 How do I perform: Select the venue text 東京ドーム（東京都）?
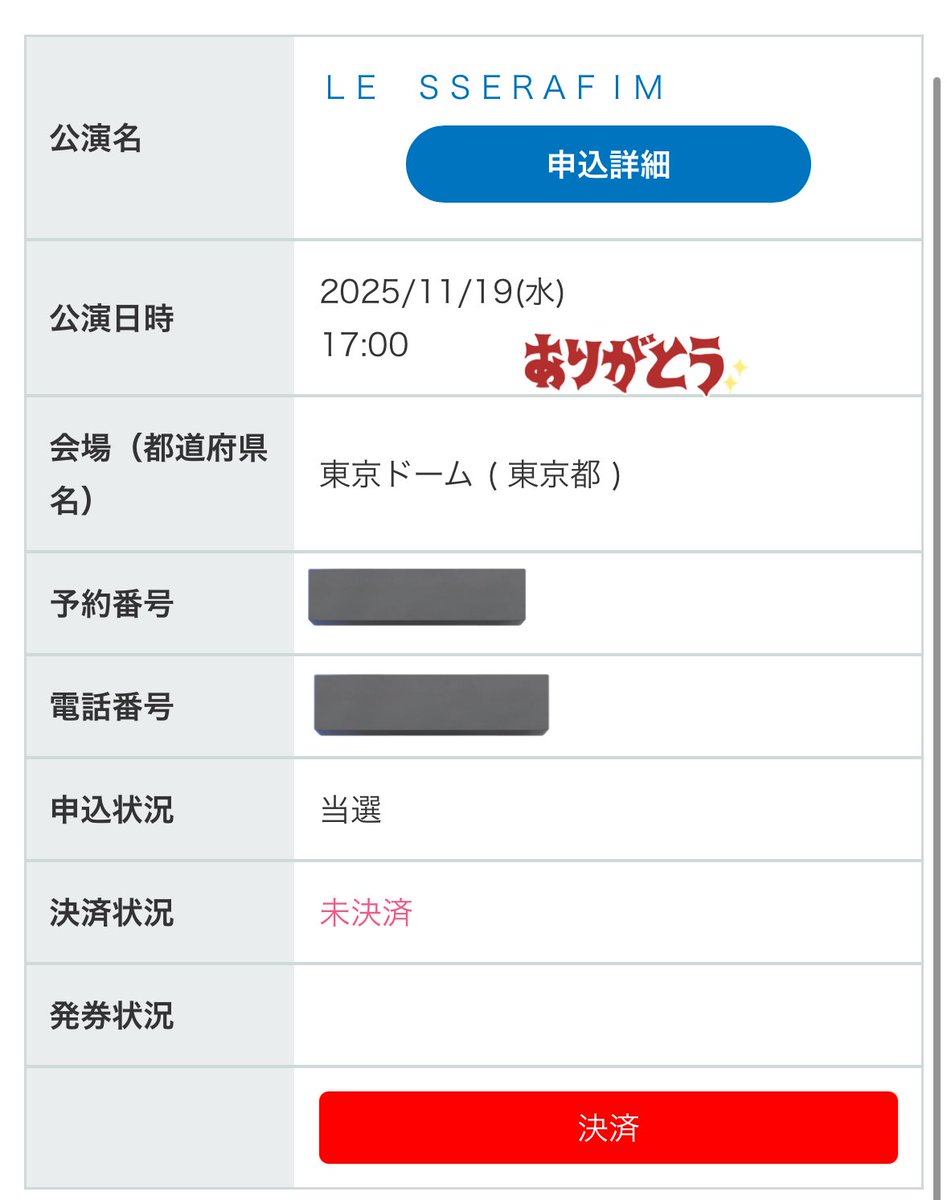click(x=471, y=474)
